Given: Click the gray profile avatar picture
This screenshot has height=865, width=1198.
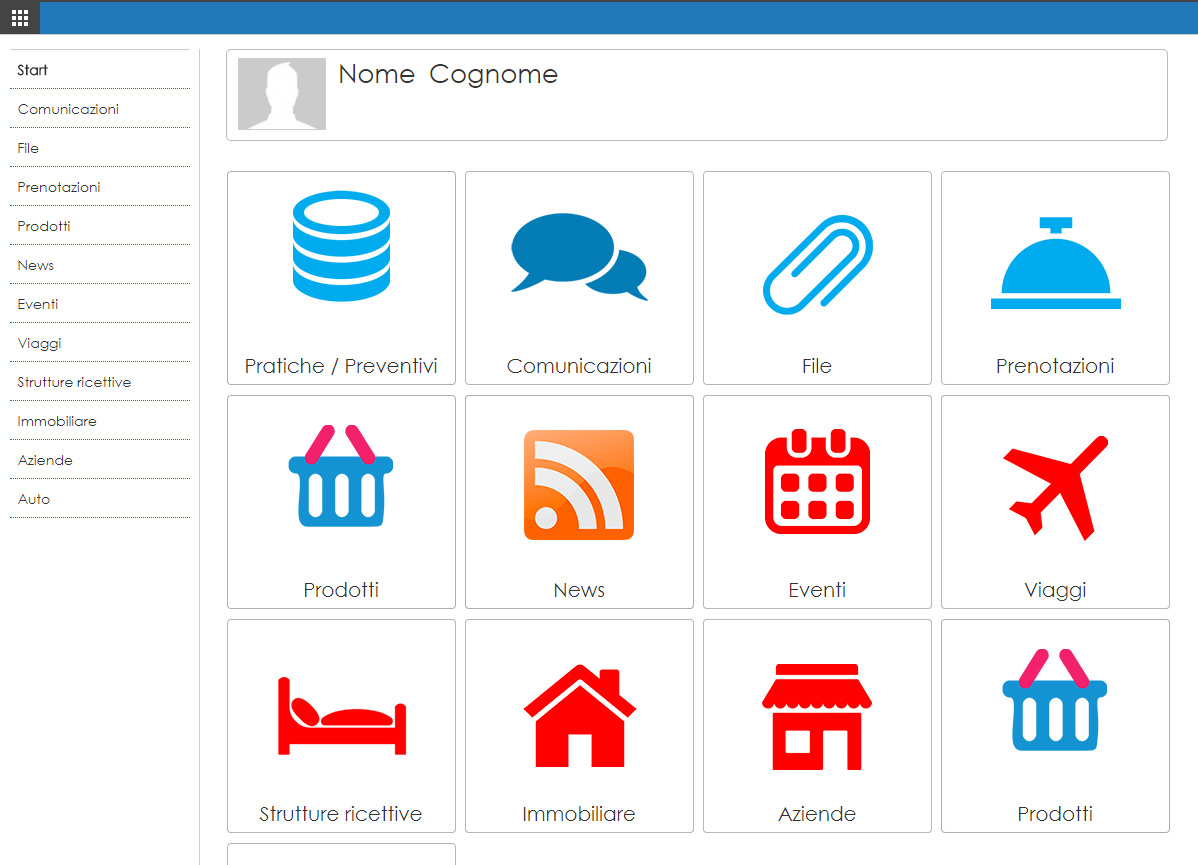Looking at the screenshot, I should click(x=282, y=94).
